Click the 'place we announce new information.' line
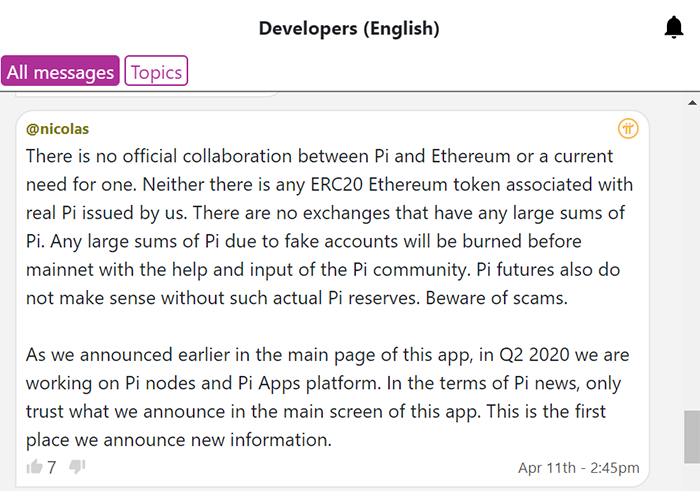This screenshot has width=700, height=491. pyautogui.click(x=179, y=440)
